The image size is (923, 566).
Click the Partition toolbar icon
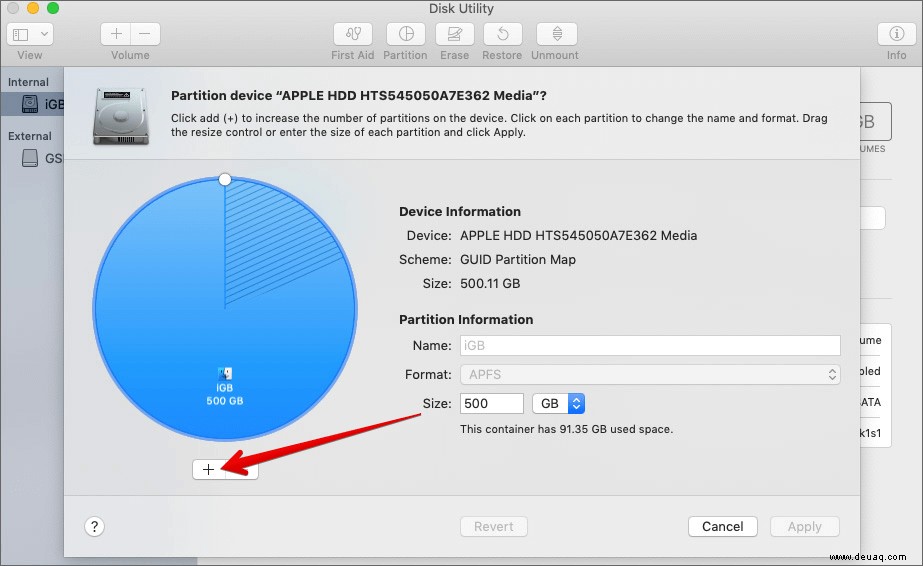click(406, 34)
